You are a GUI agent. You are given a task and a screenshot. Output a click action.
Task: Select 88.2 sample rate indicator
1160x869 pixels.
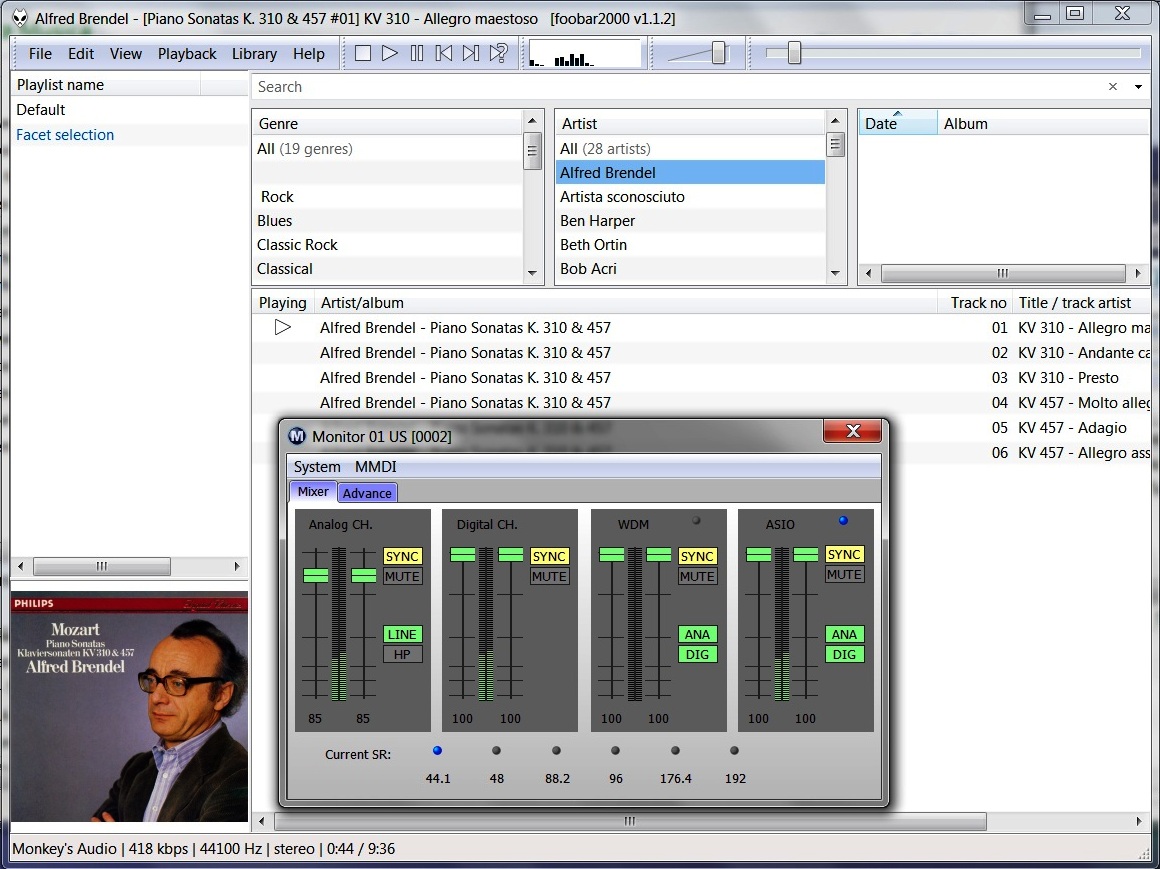556,751
